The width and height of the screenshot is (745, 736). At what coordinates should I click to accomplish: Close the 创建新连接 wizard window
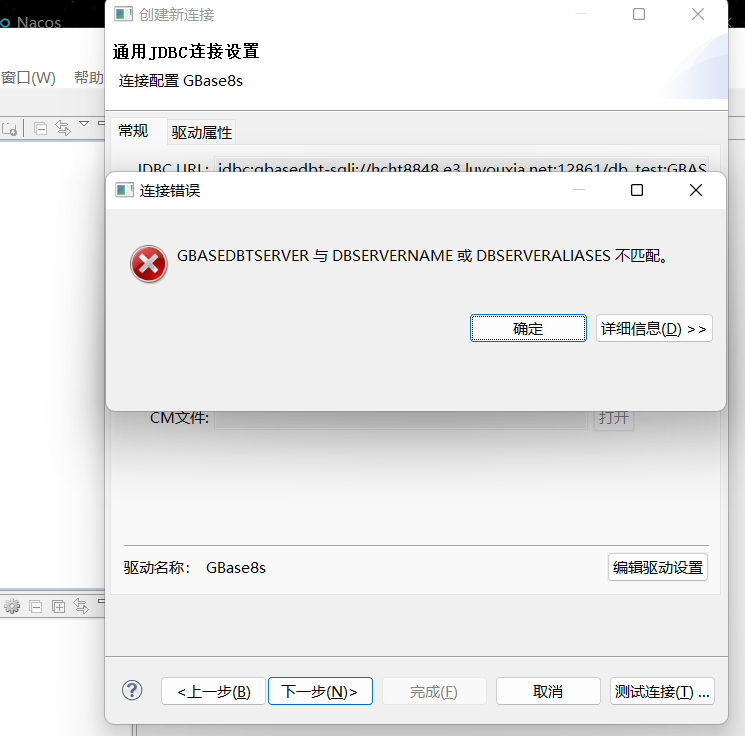pyautogui.click(x=697, y=14)
